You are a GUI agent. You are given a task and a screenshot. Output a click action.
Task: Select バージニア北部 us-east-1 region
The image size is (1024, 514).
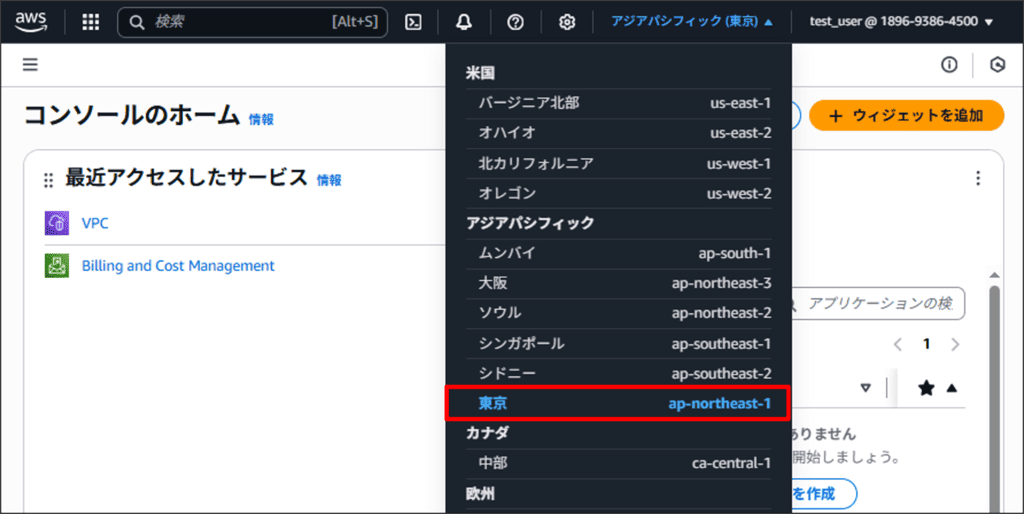coord(618,103)
